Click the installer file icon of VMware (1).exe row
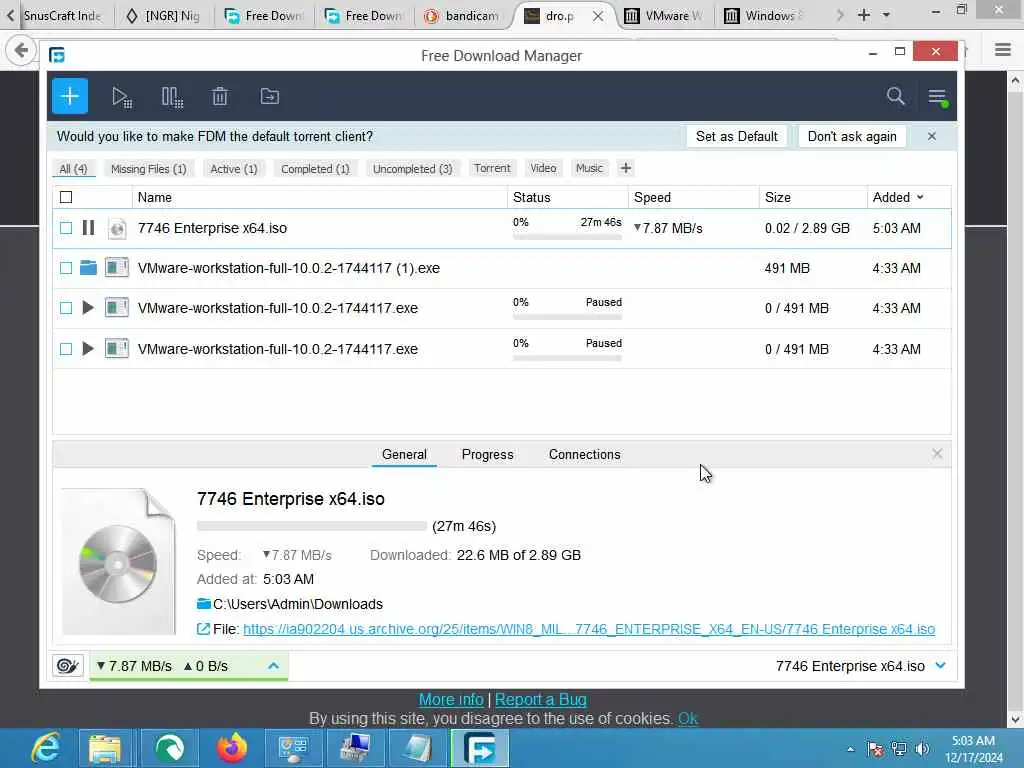Viewport: 1024px width, 768px height. 117,268
